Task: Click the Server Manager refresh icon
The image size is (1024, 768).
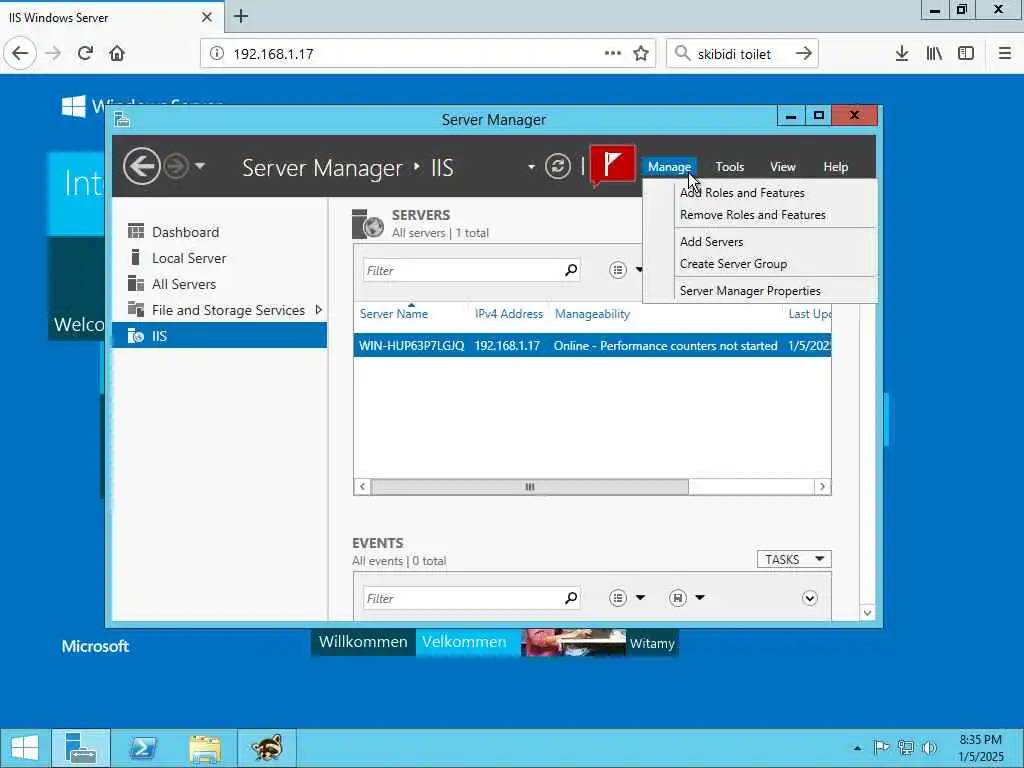Action: click(x=558, y=166)
